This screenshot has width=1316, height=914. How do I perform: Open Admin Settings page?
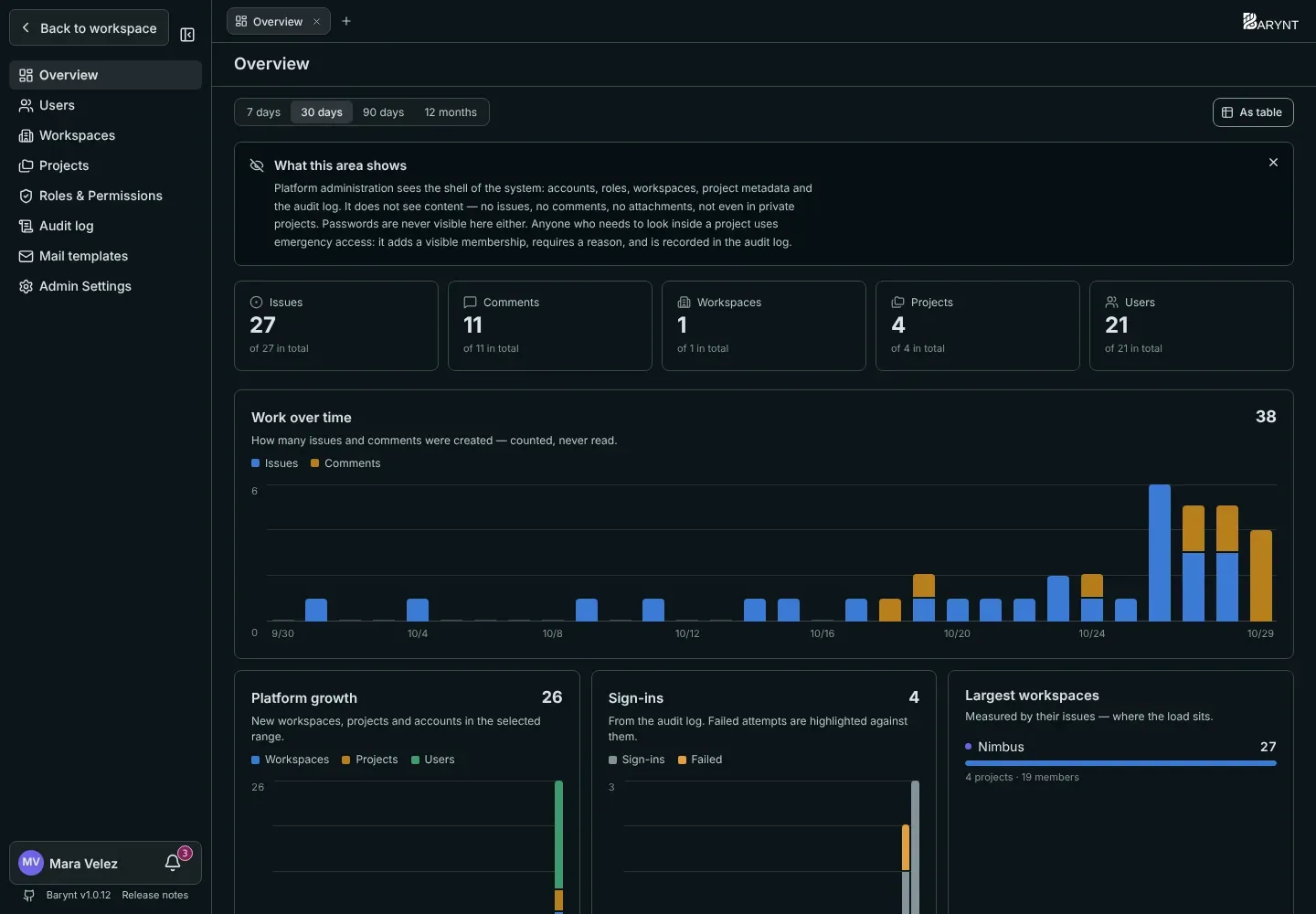pyautogui.click(x=105, y=286)
